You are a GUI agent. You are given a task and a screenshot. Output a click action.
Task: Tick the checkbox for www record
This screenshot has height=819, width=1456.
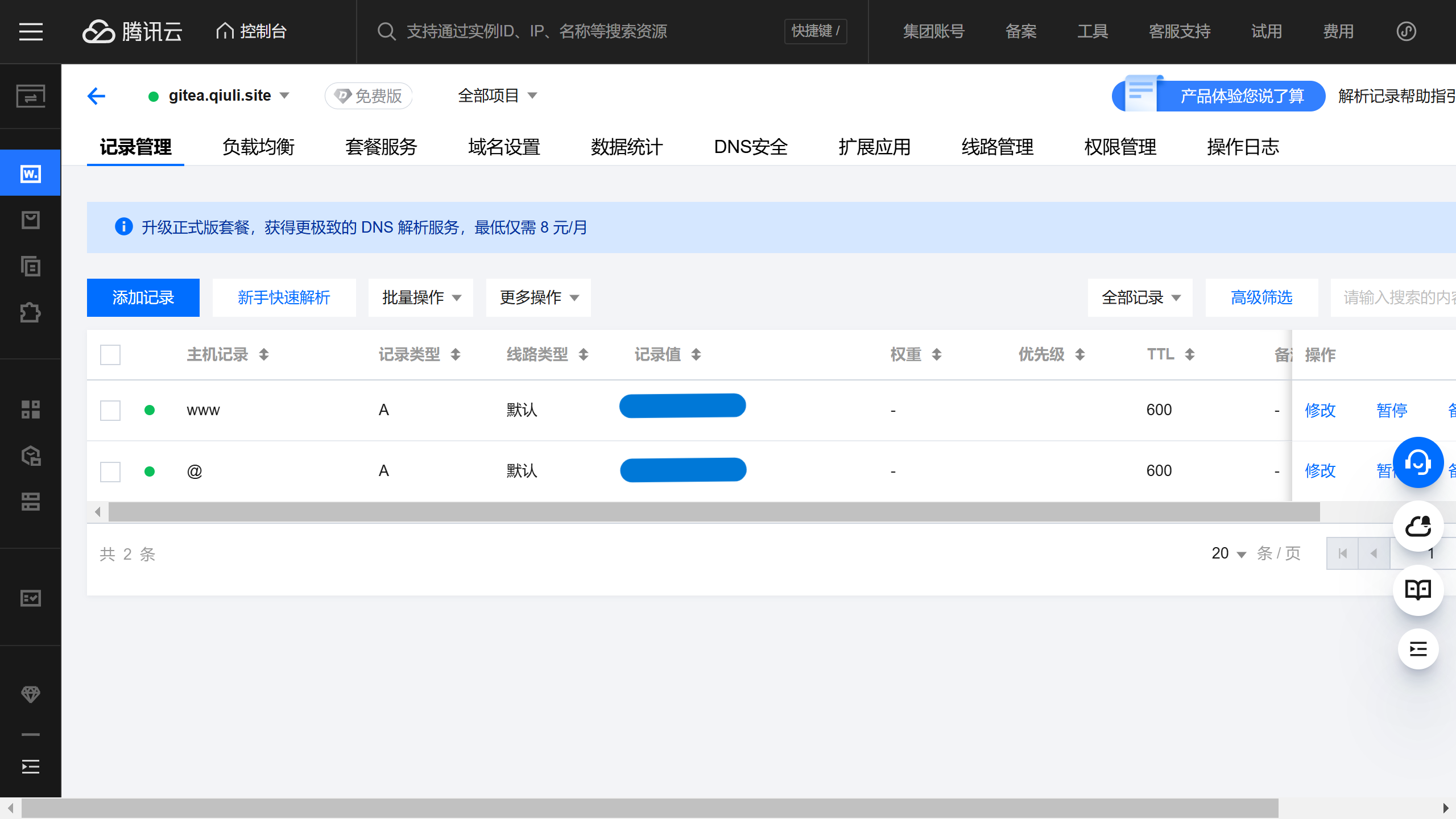click(110, 410)
